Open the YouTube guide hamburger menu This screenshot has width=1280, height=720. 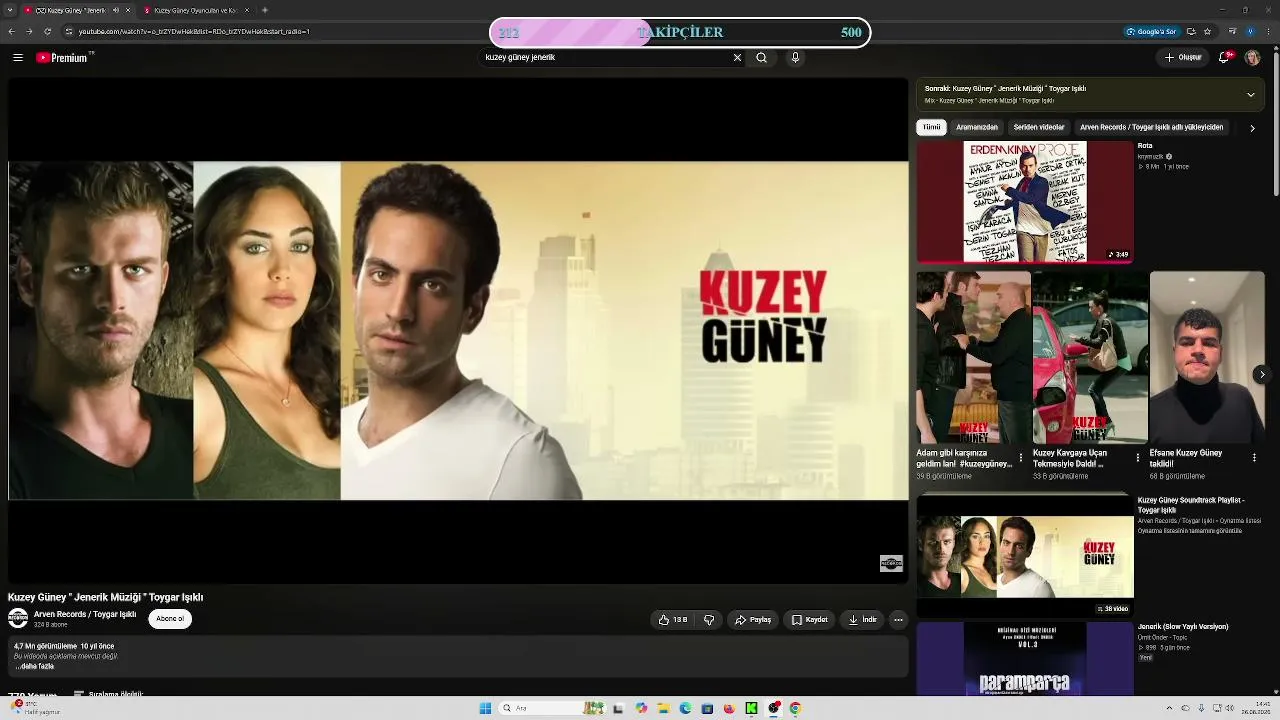tap(18, 58)
